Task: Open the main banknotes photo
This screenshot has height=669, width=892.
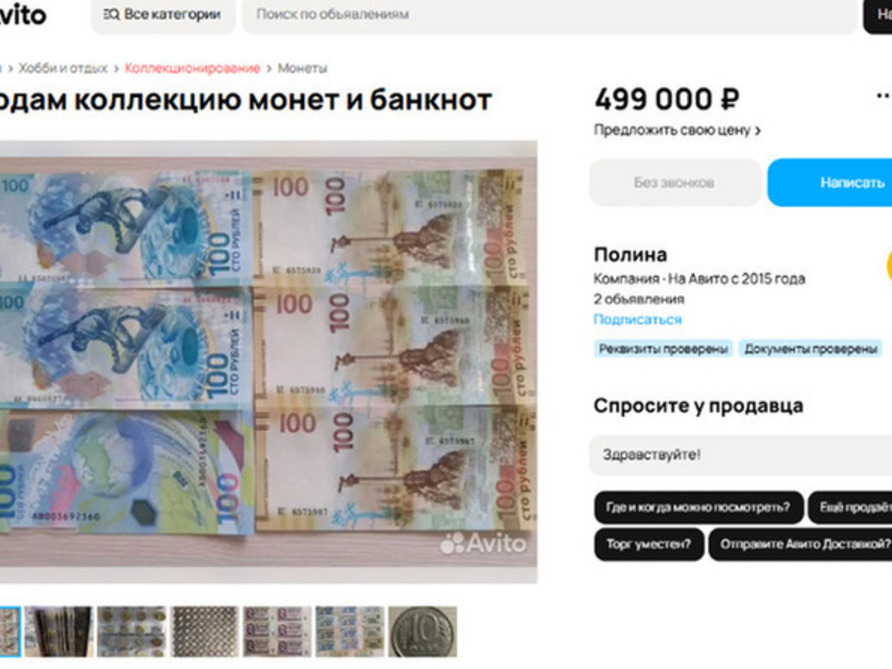Action: pyautogui.click(x=269, y=362)
